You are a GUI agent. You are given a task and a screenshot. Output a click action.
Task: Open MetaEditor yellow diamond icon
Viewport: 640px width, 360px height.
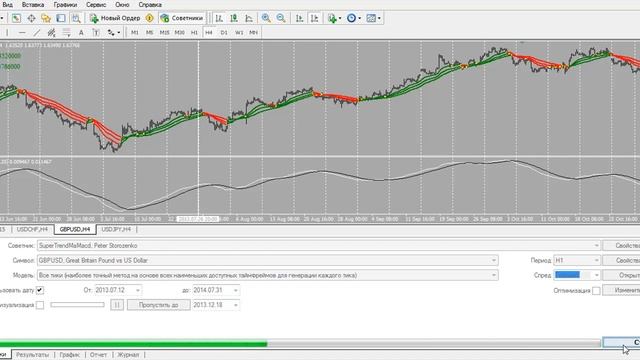(150, 18)
